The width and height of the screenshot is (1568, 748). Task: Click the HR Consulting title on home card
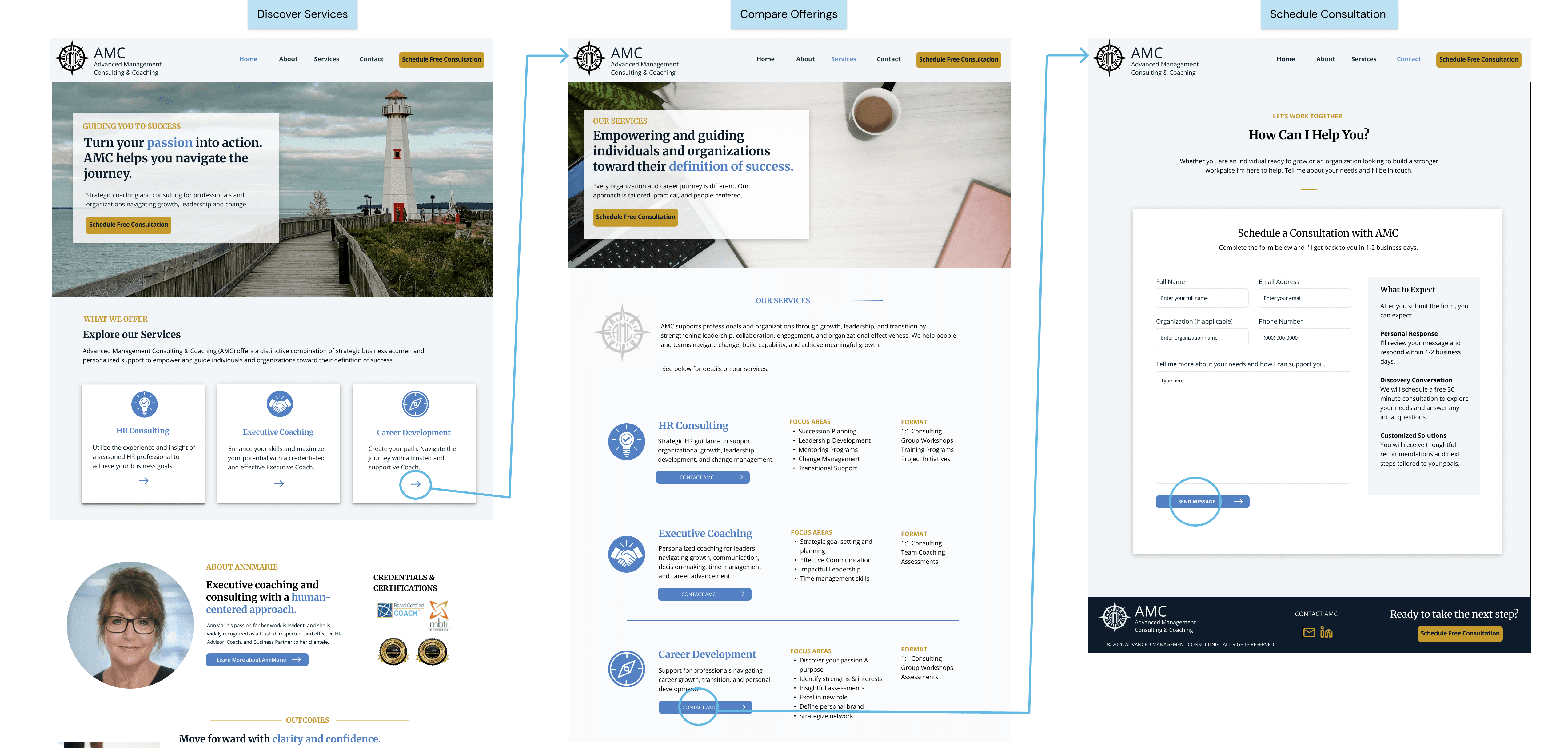[143, 431]
